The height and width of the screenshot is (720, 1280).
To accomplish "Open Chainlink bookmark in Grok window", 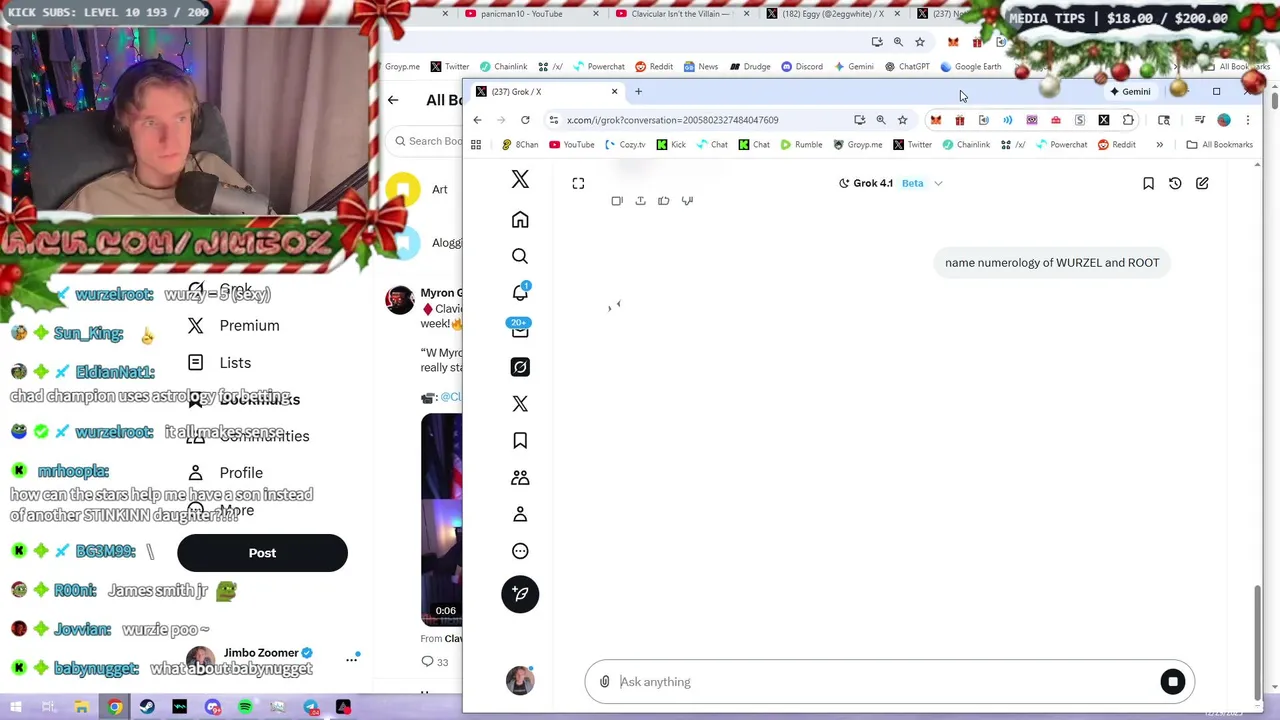I will point(965,145).
